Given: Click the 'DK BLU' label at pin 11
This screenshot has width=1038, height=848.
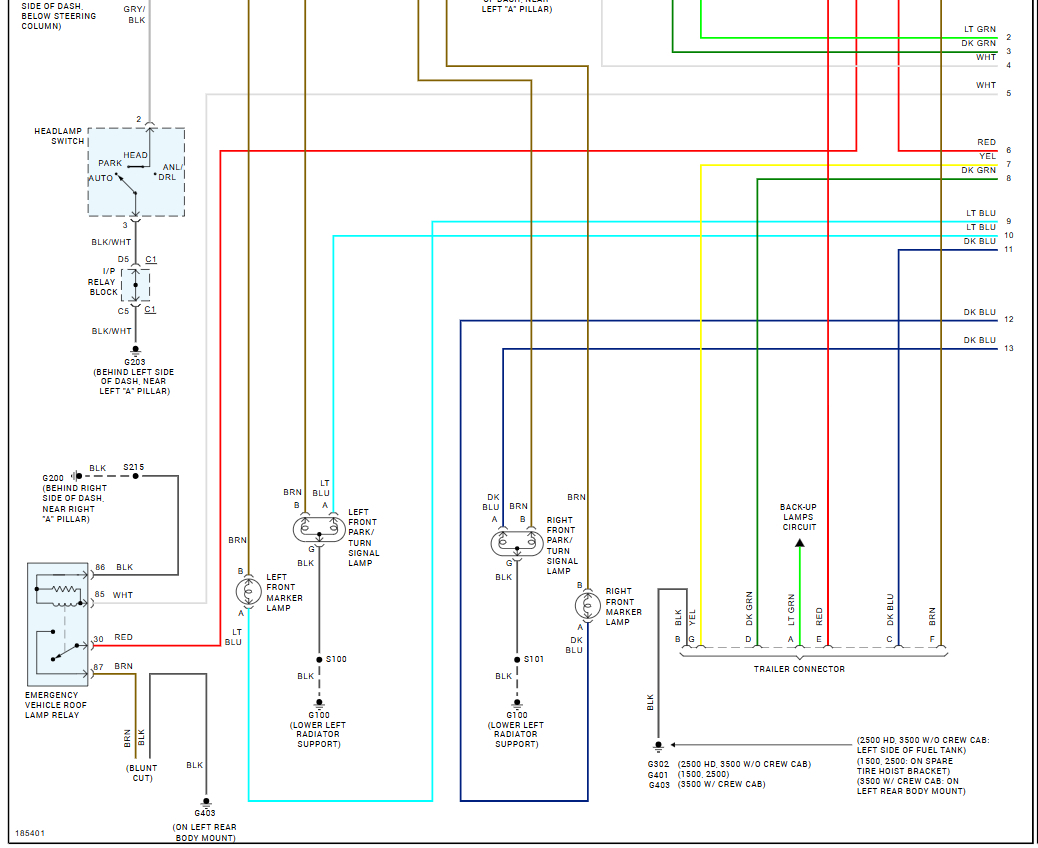Looking at the screenshot, I should click(980, 242).
